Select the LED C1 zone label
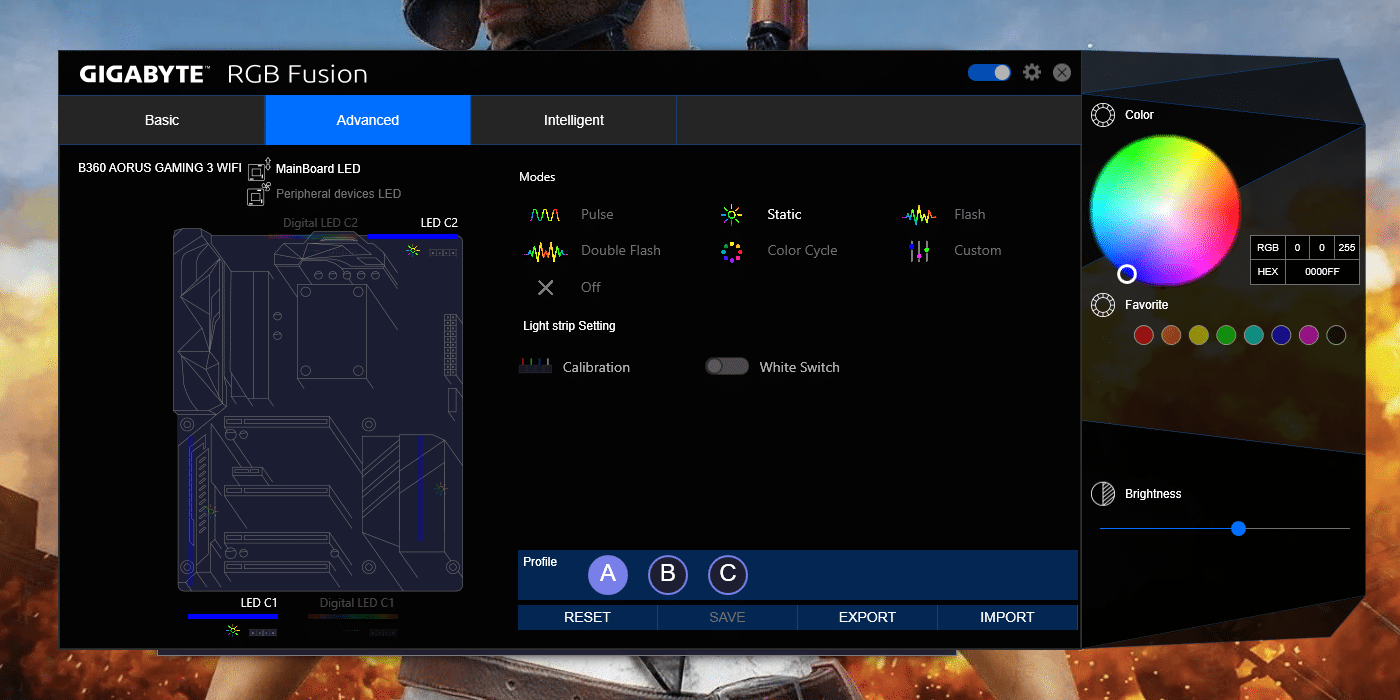The width and height of the screenshot is (1400, 700). (259, 603)
